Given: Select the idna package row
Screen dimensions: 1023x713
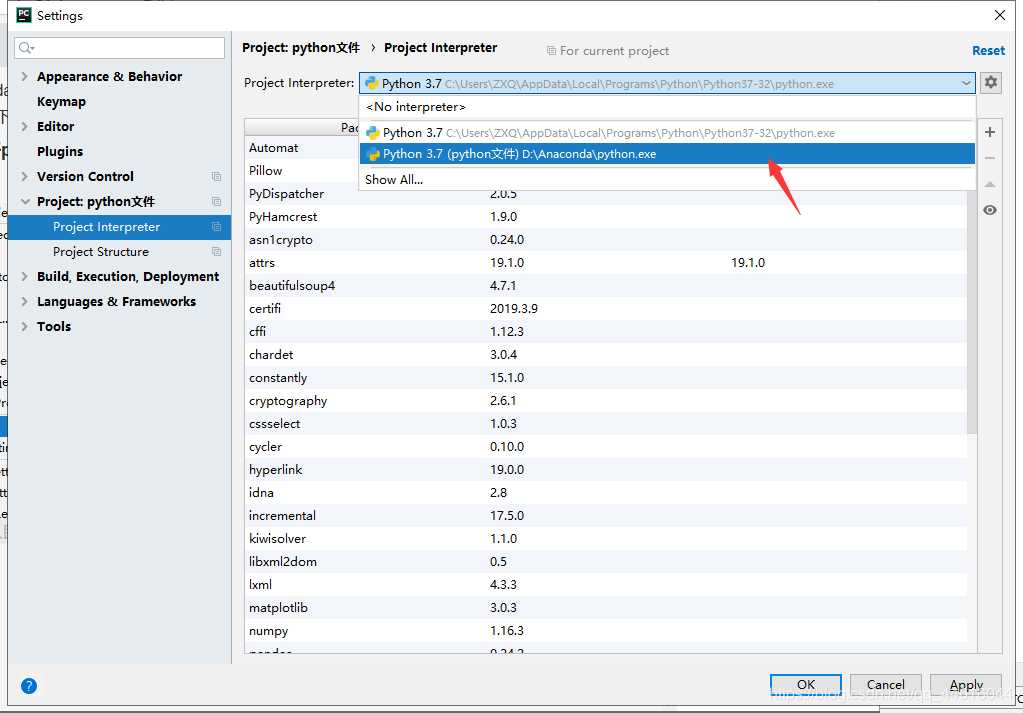Looking at the screenshot, I should (605, 493).
